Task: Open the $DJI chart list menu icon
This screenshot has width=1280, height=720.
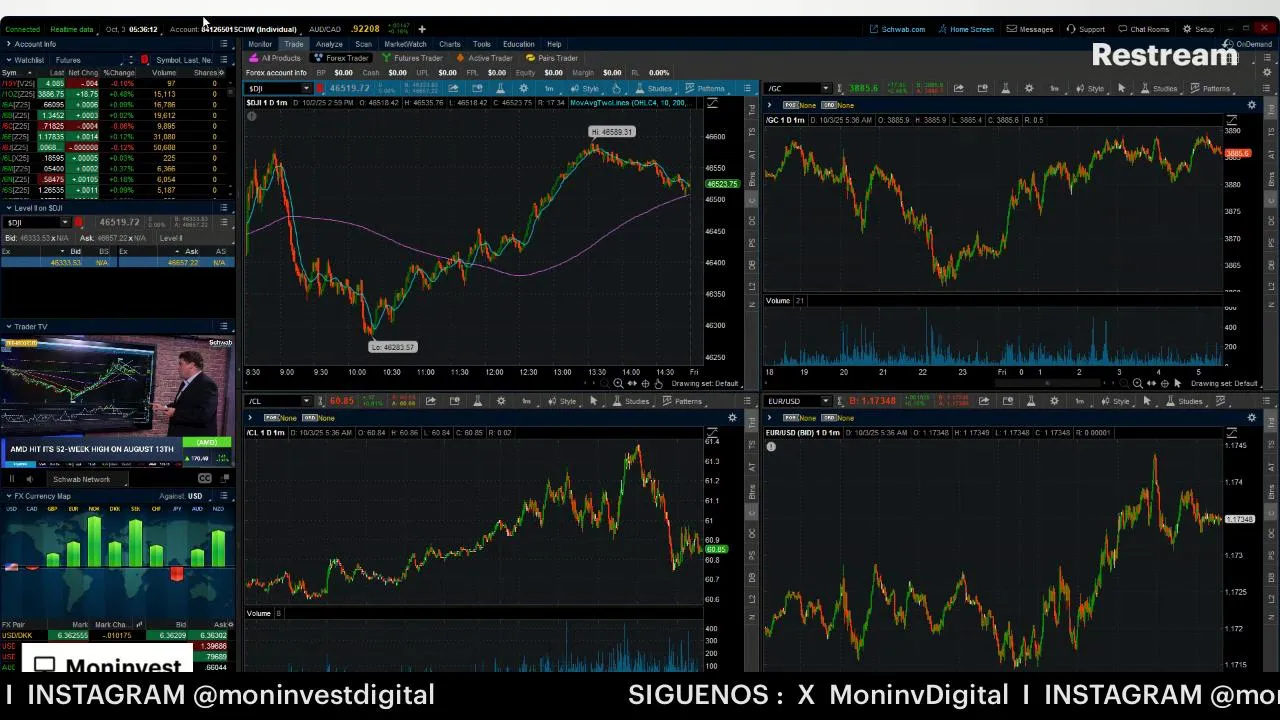Action: coord(747,89)
